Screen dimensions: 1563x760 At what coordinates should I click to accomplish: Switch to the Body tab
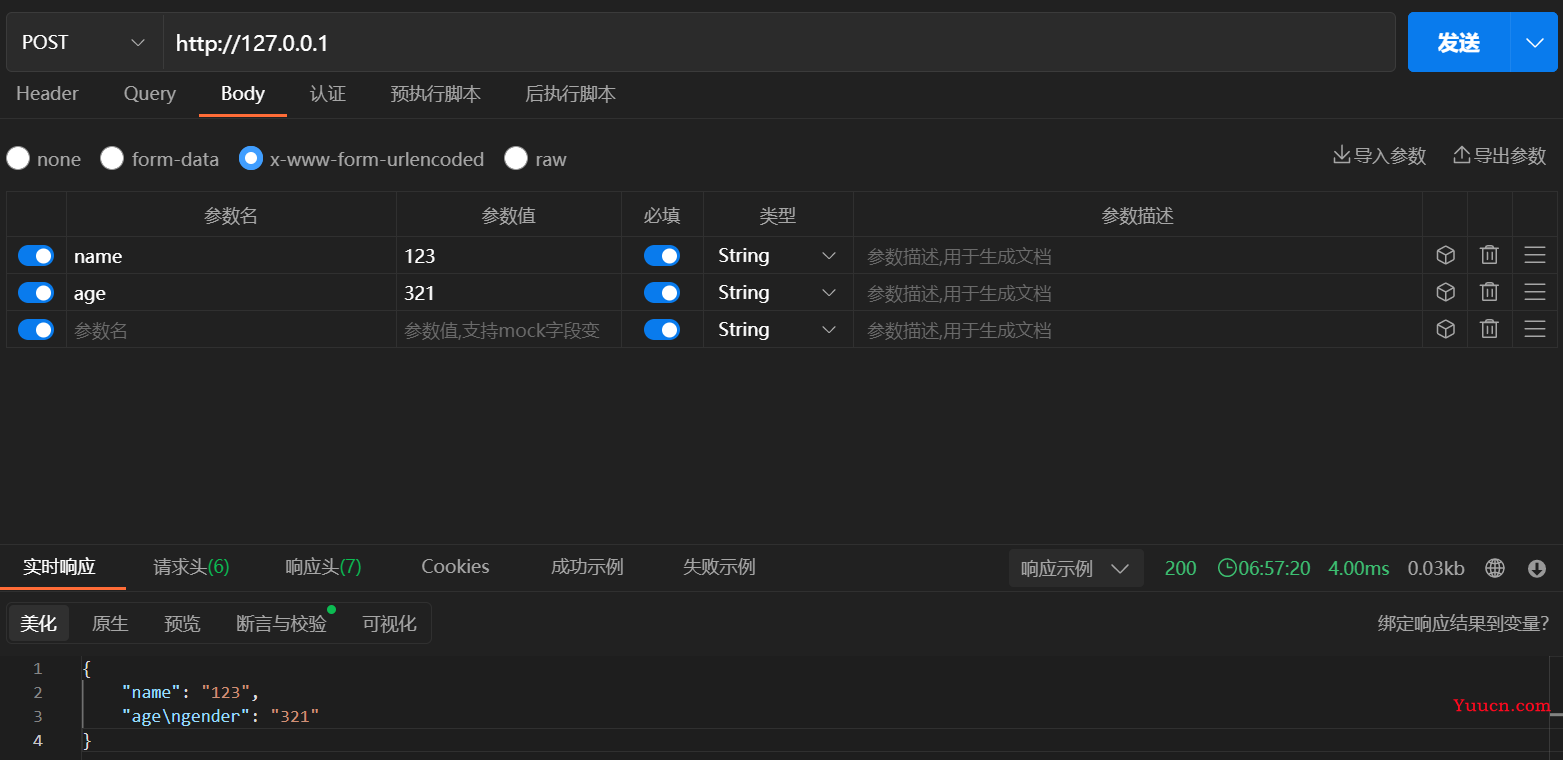(243, 94)
